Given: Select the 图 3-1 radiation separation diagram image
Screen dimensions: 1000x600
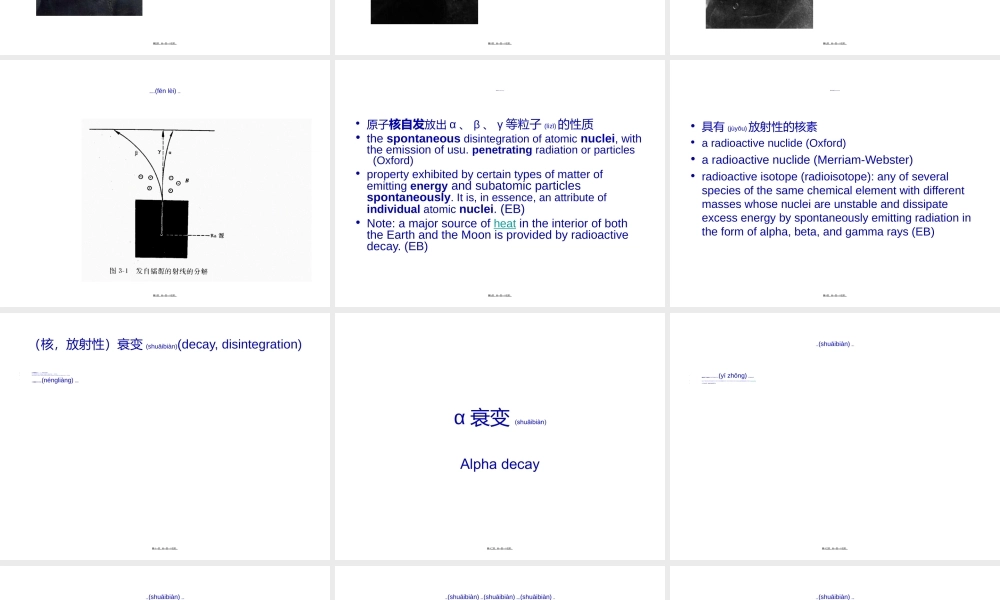Looking at the screenshot, I should tap(196, 200).
